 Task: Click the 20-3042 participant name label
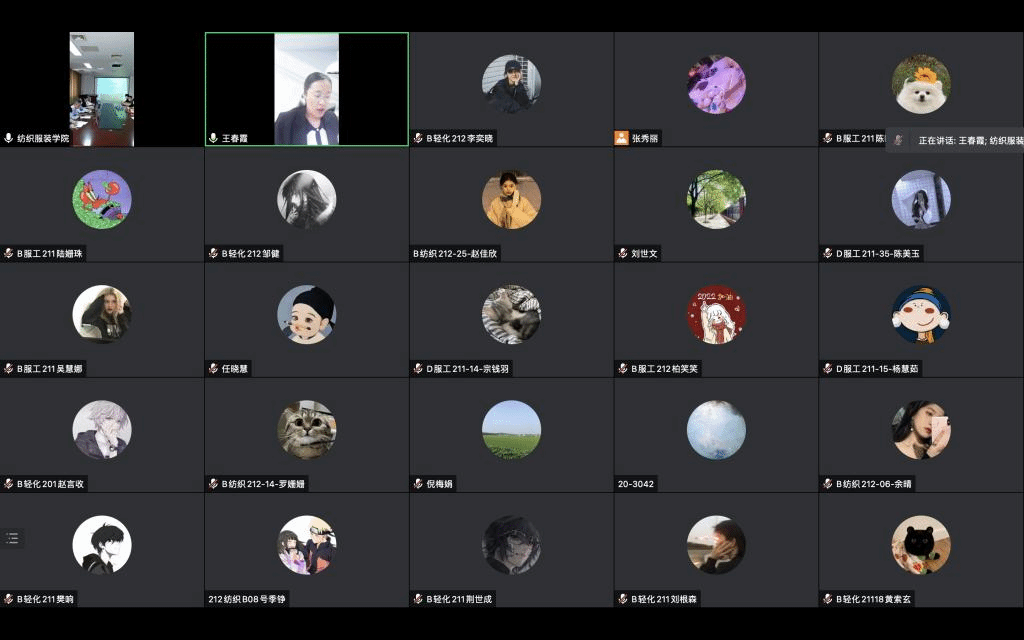click(635, 484)
